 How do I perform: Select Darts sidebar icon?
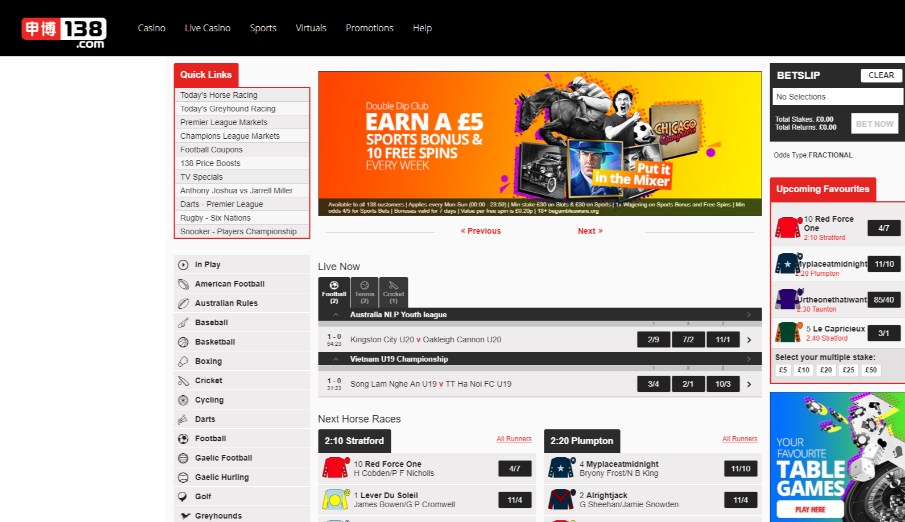point(183,419)
